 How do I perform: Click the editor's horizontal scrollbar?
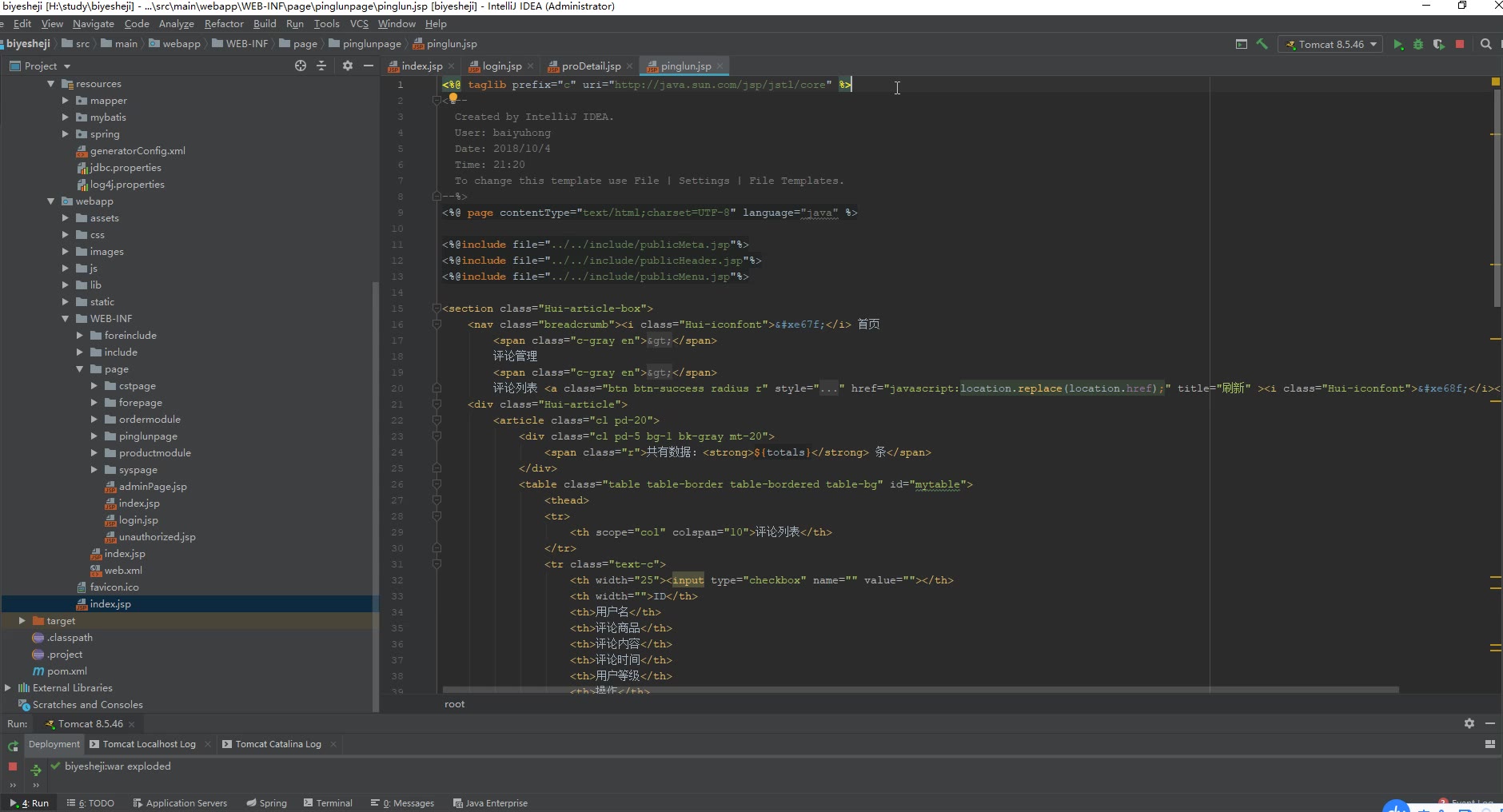tap(919, 690)
